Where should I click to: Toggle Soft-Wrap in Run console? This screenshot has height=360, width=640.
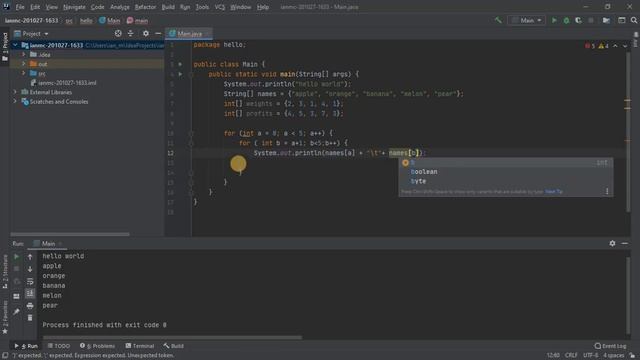(x=30, y=281)
